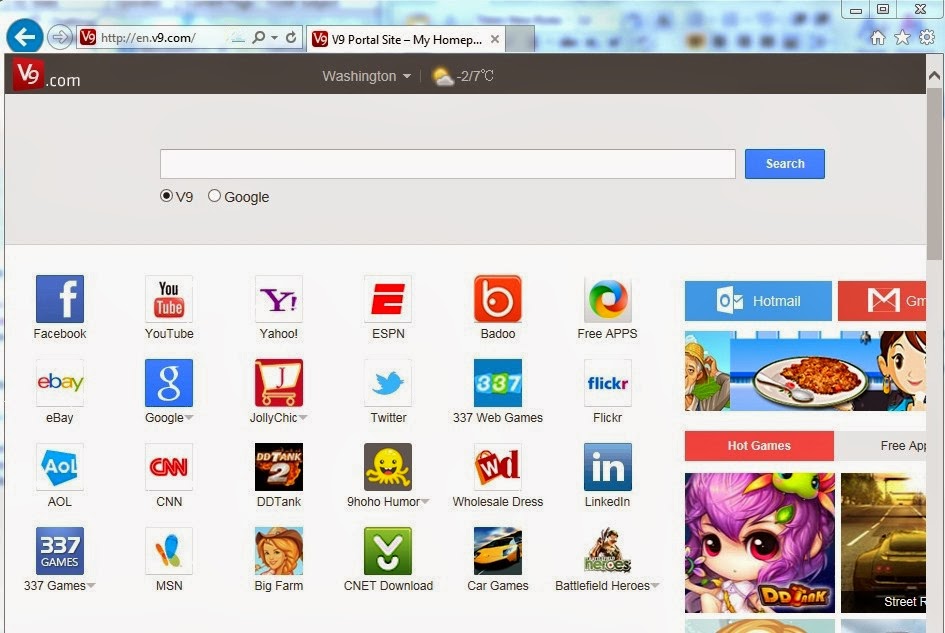Open the JollyChic shopping cart icon
The image size is (945, 633).
(278, 383)
